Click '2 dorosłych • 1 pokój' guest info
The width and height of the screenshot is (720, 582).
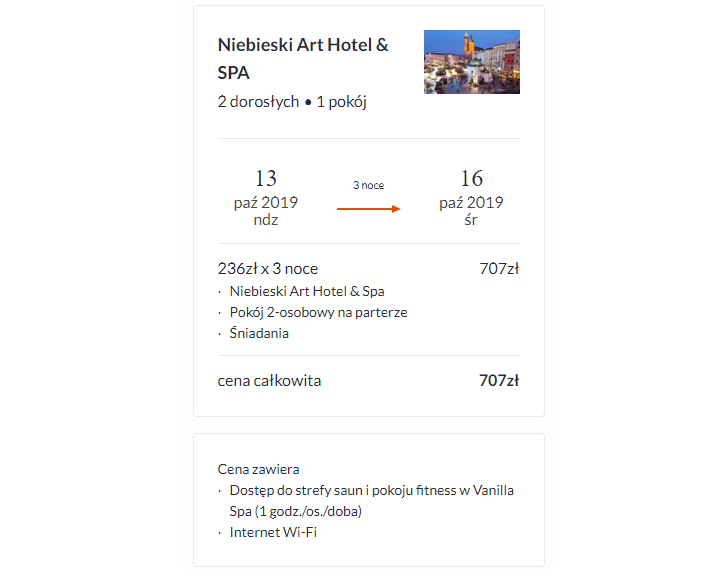(292, 102)
